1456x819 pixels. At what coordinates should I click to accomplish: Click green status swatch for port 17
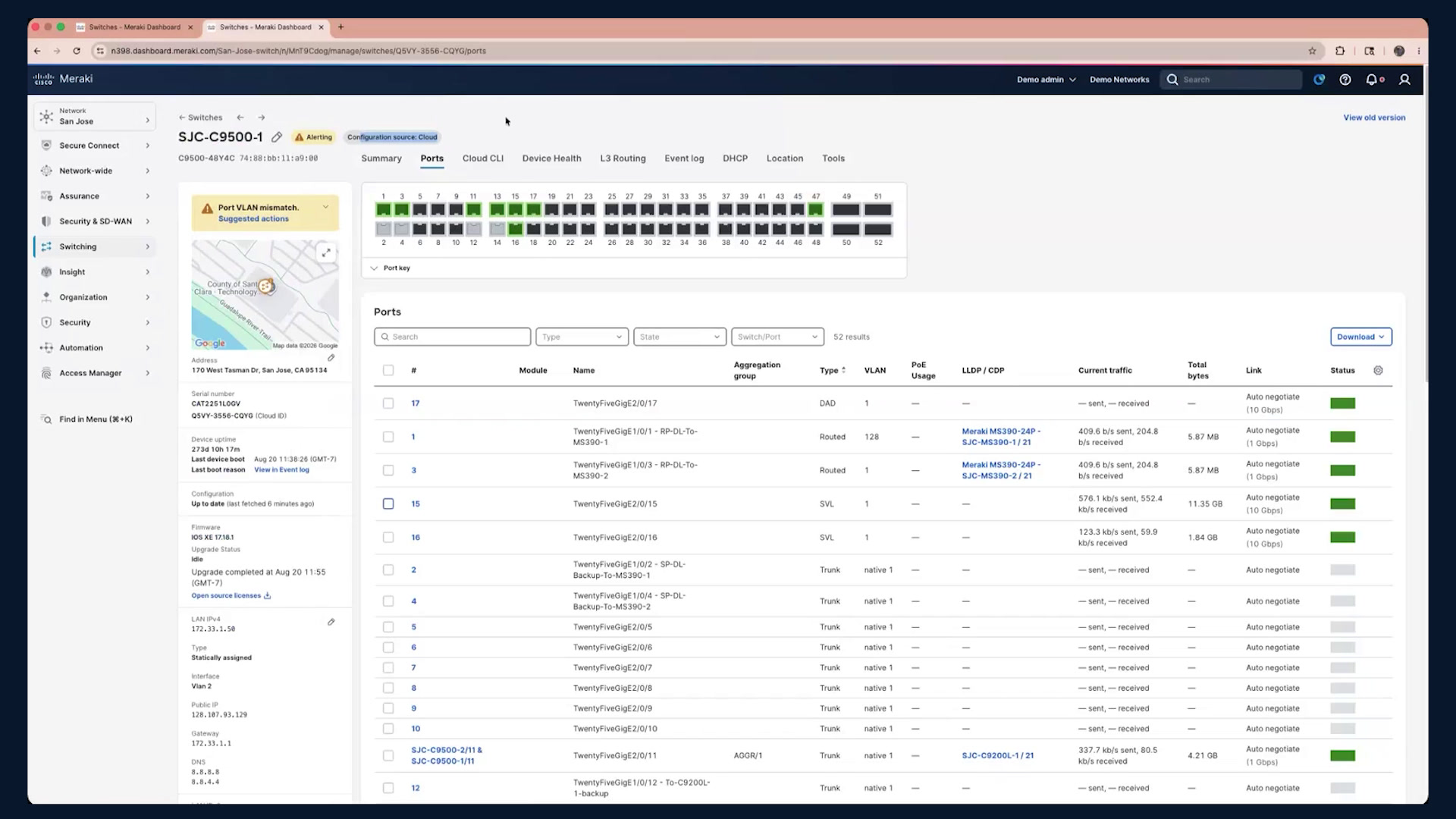coord(1342,403)
